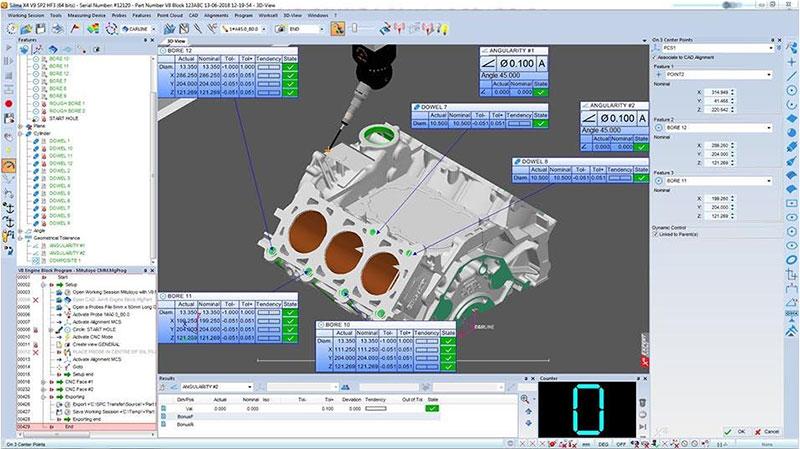The height and width of the screenshot is (449, 800).
Task: Click the red record button in left toolbar
Action: coord(8,102)
